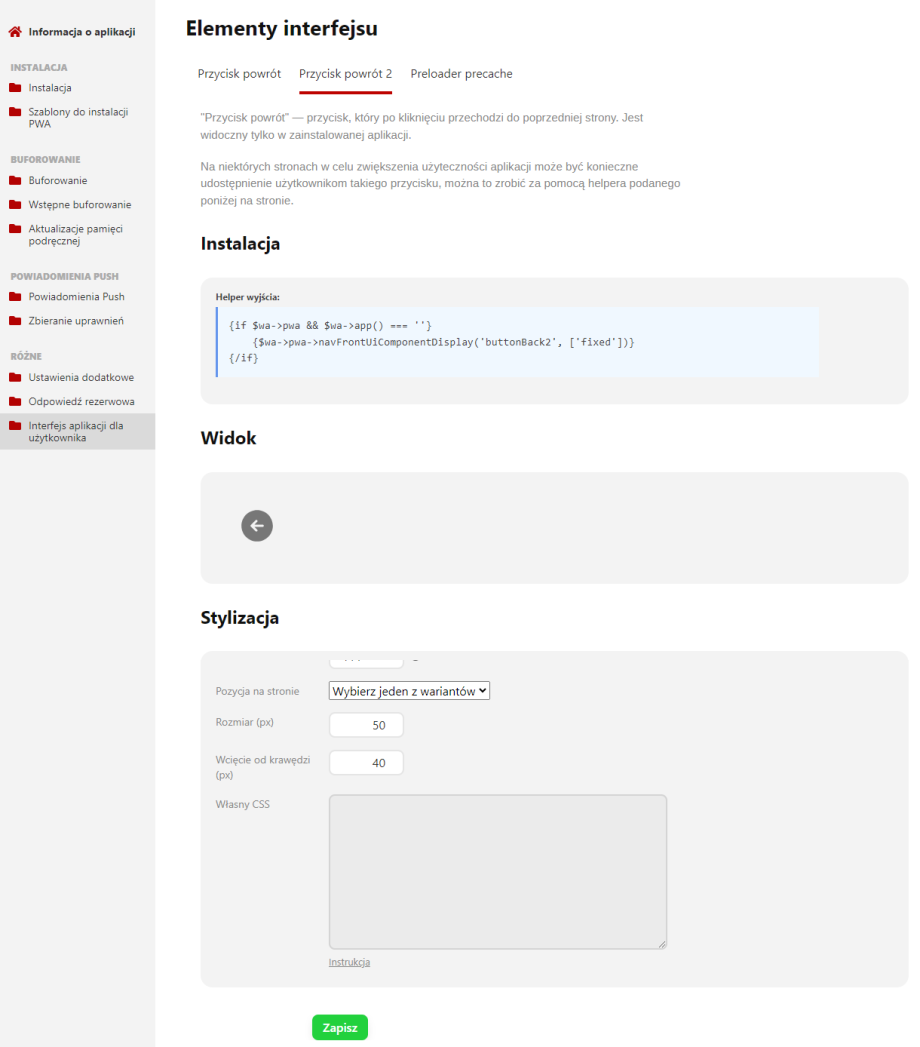This screenshot has width=920, height=1047.
Task: Open Odpowiedź rezerwowa in the sidebar
Action: pyautogui.click(x=81, y=402)
